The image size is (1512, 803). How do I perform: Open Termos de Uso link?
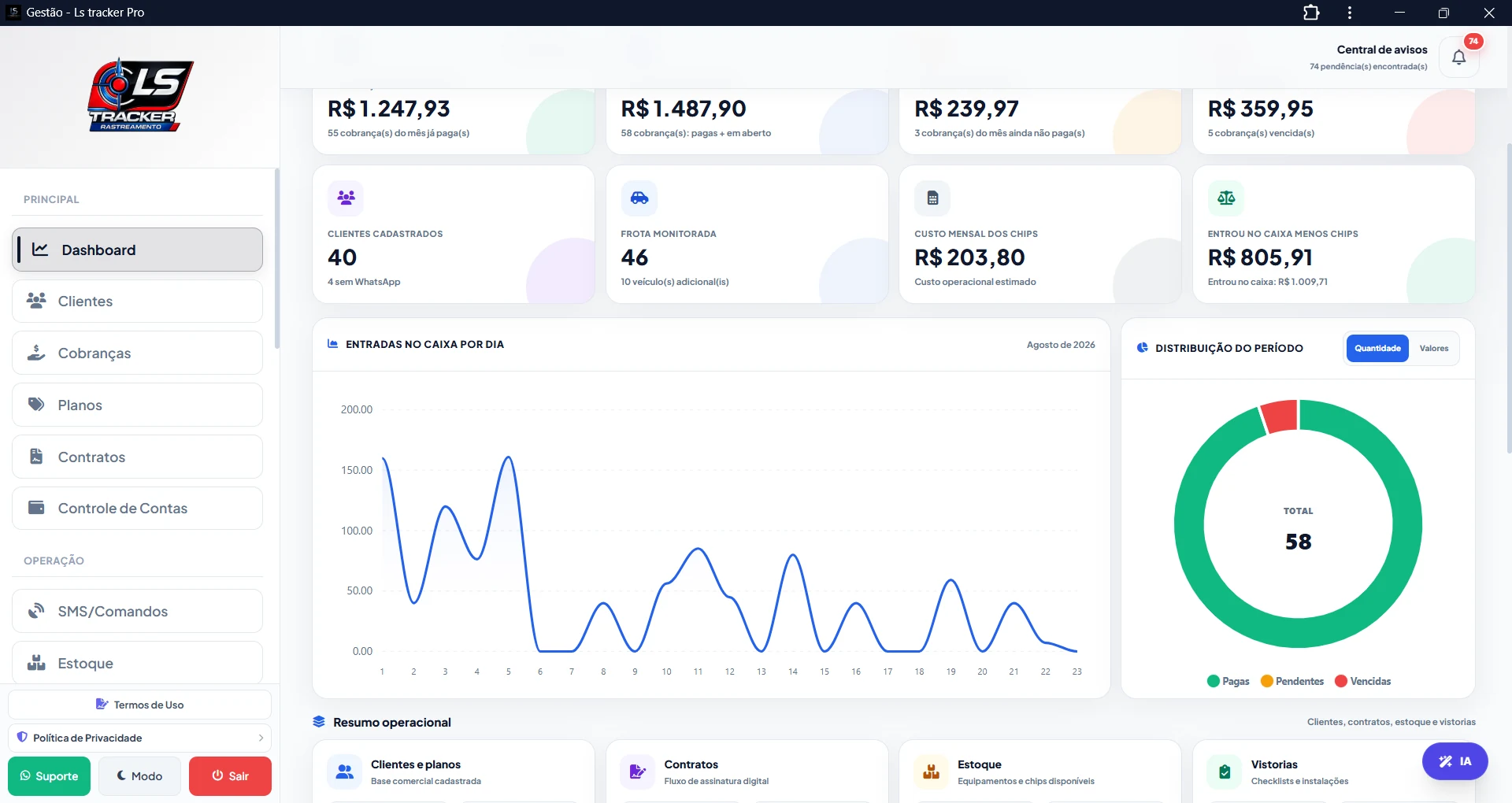(x=140, y=705)
